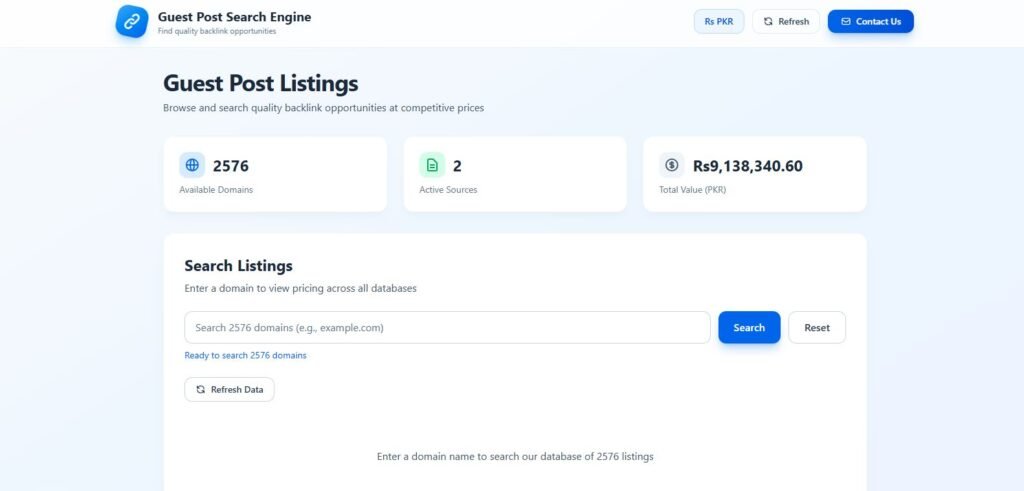Click the 2576 available domains count

coord(231,166)
